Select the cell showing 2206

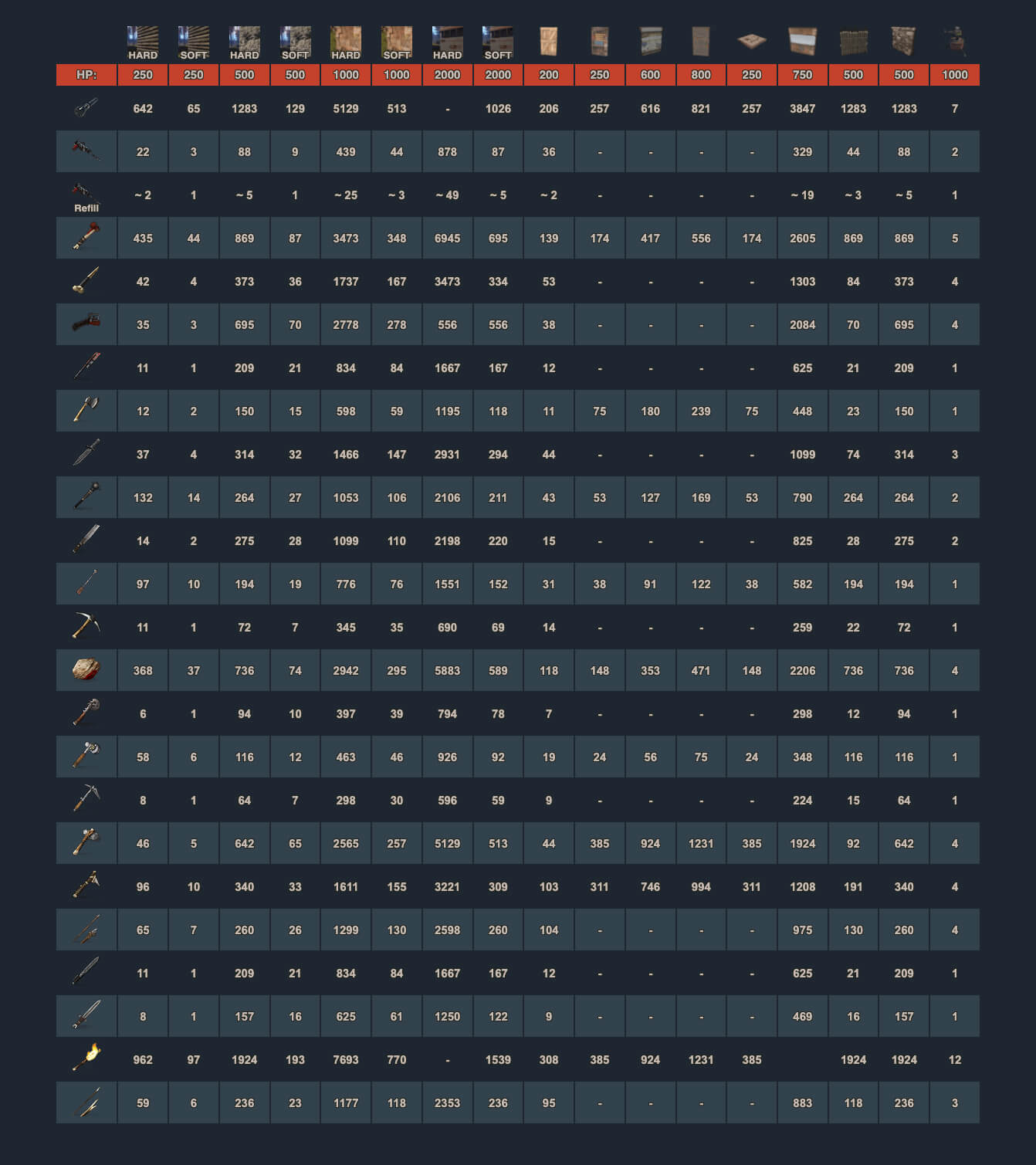tap(803, 671)
